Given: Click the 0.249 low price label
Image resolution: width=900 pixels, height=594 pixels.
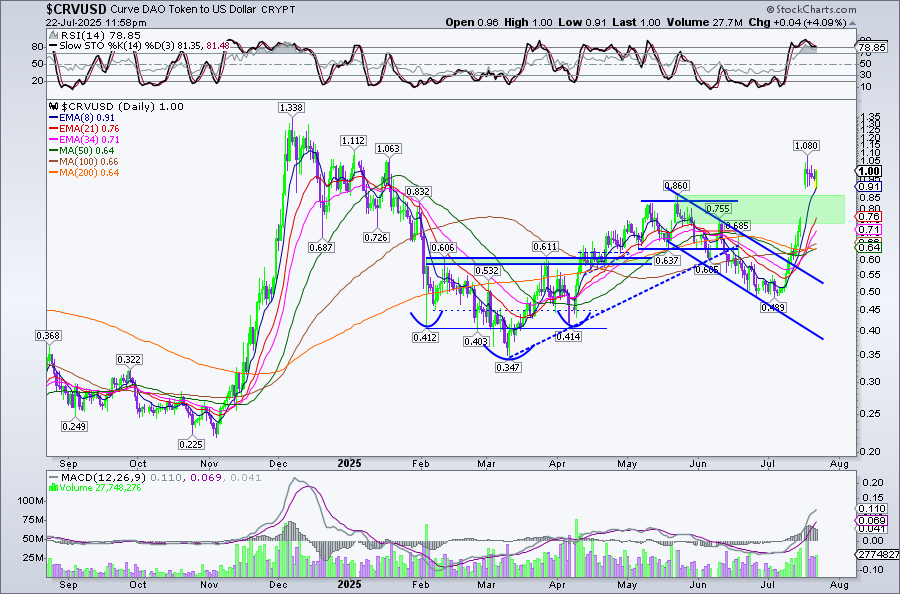Looking at the screenshot, I should tap(75, 426).
